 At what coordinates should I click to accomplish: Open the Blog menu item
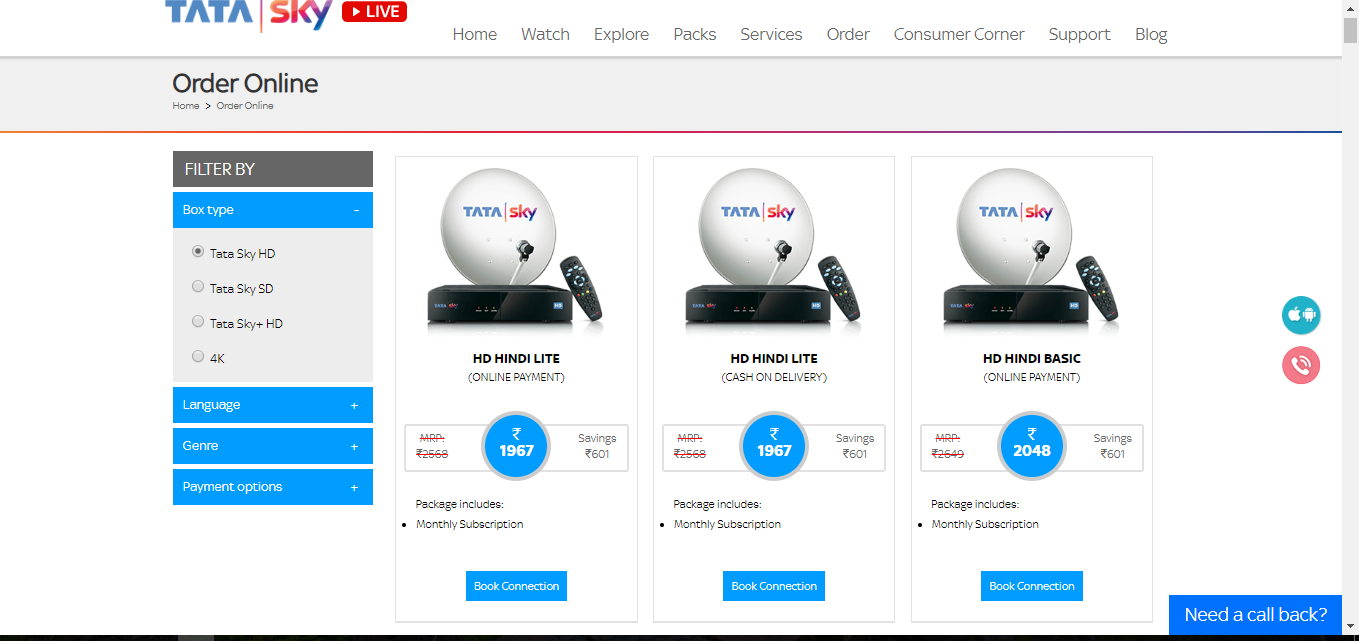click(x=1151, y=34)
